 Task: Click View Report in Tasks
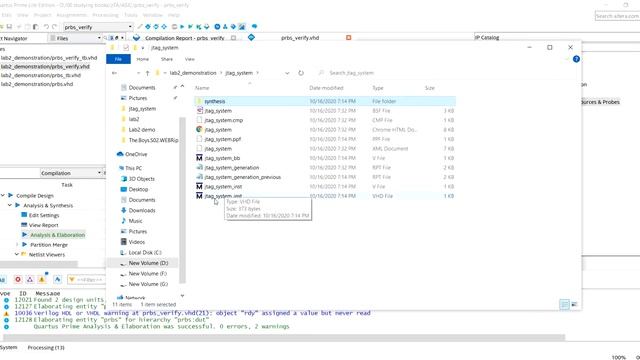[44, 225]
